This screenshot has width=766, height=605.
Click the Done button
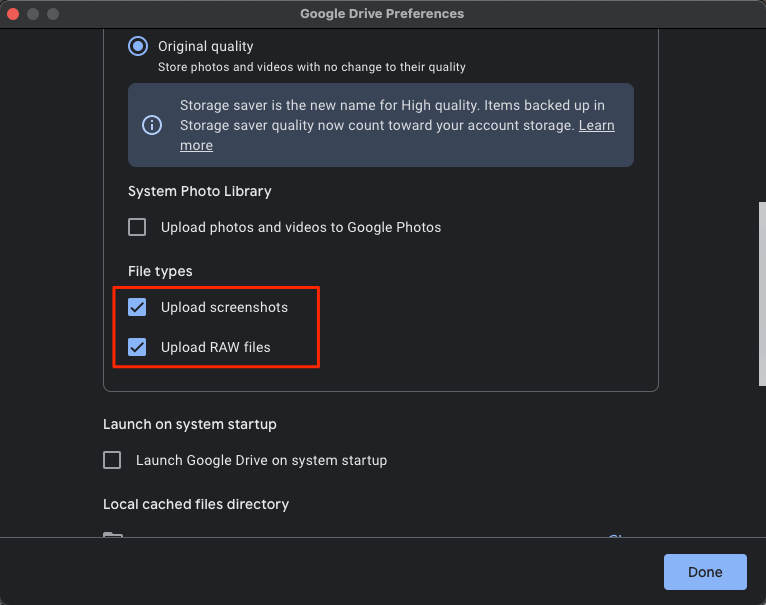click(x=705, y=572)
